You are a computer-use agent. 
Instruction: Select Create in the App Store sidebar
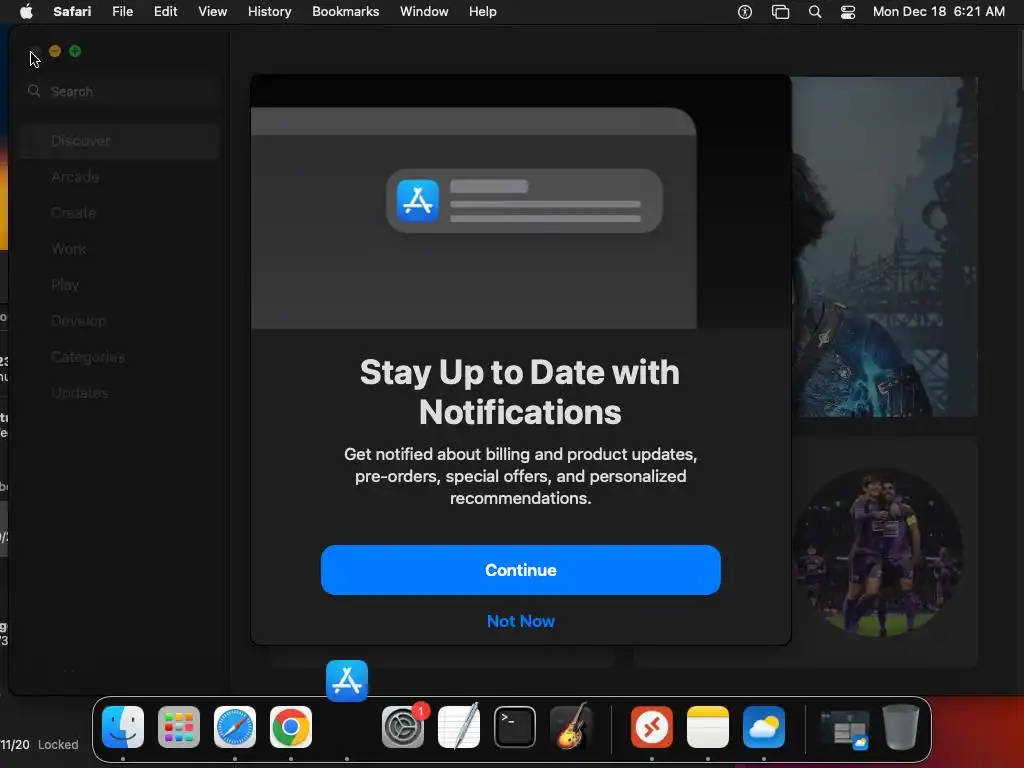click(x=120, y=212)
